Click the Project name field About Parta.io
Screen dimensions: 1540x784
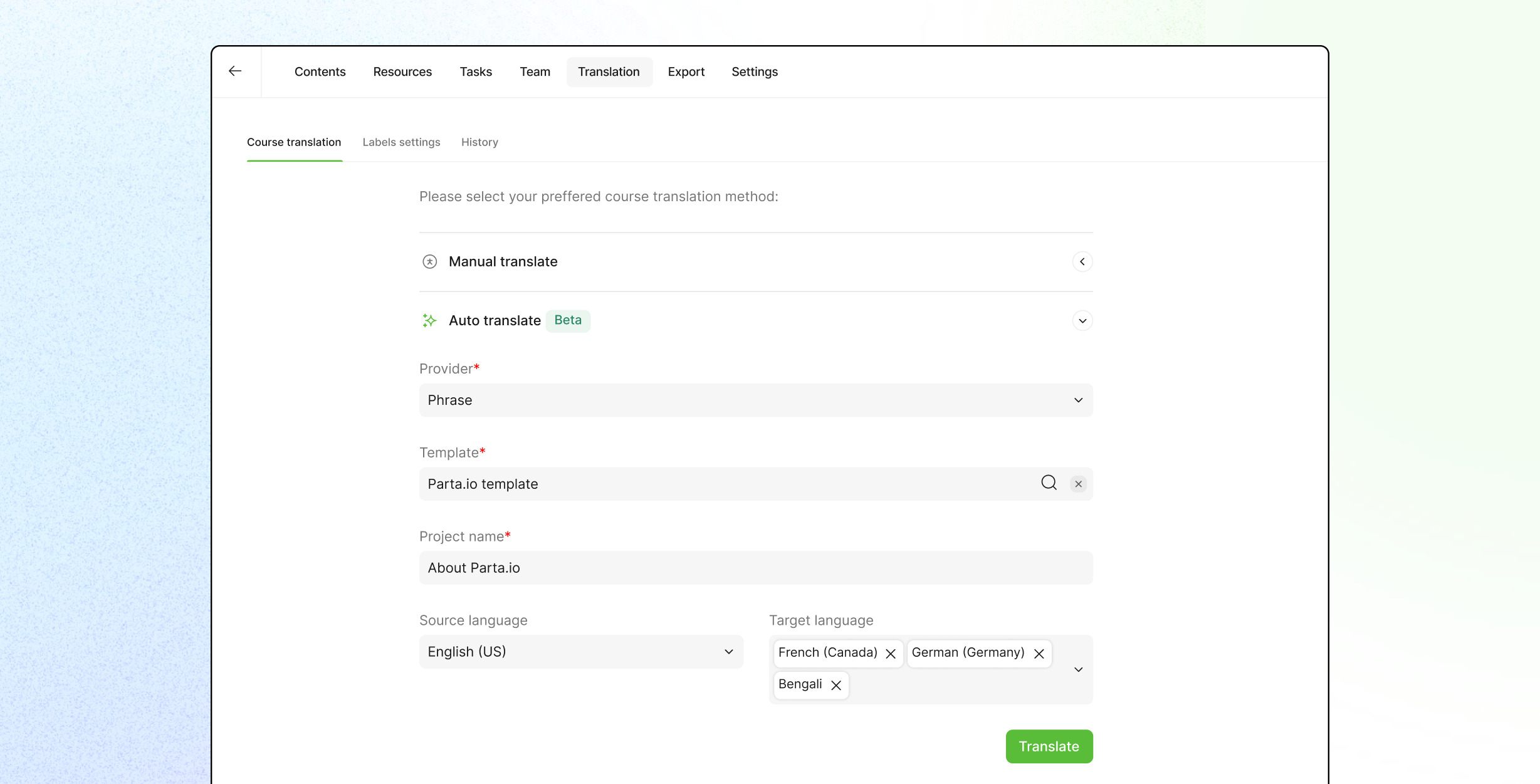[x=756, y=568]
